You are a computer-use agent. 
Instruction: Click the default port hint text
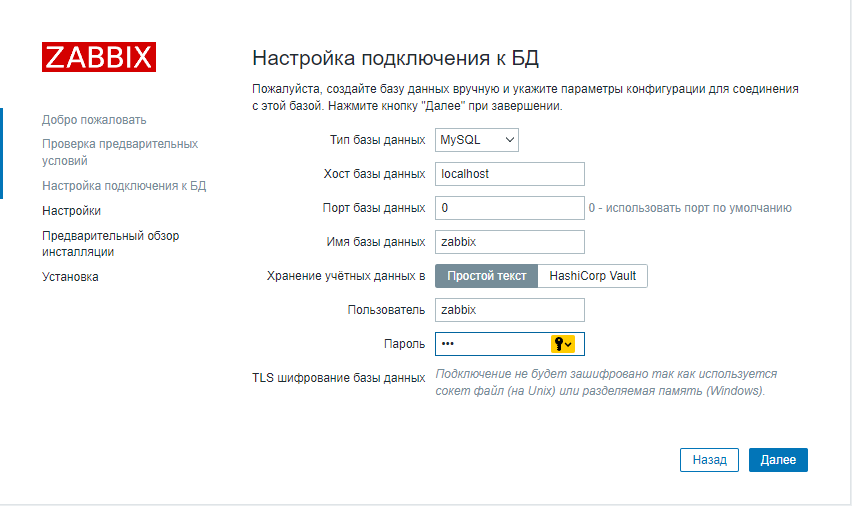point(690,208)
